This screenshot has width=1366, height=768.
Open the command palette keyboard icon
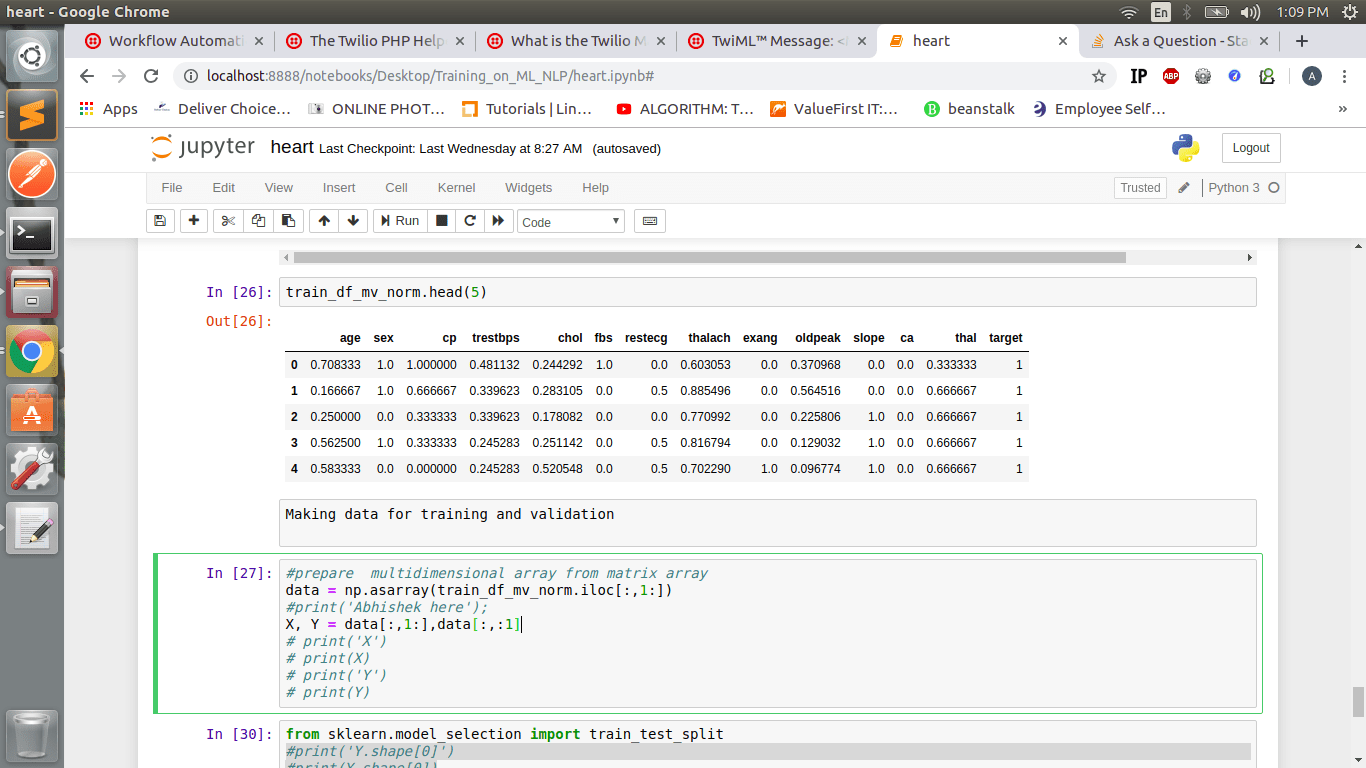click(x=649, y=221)
